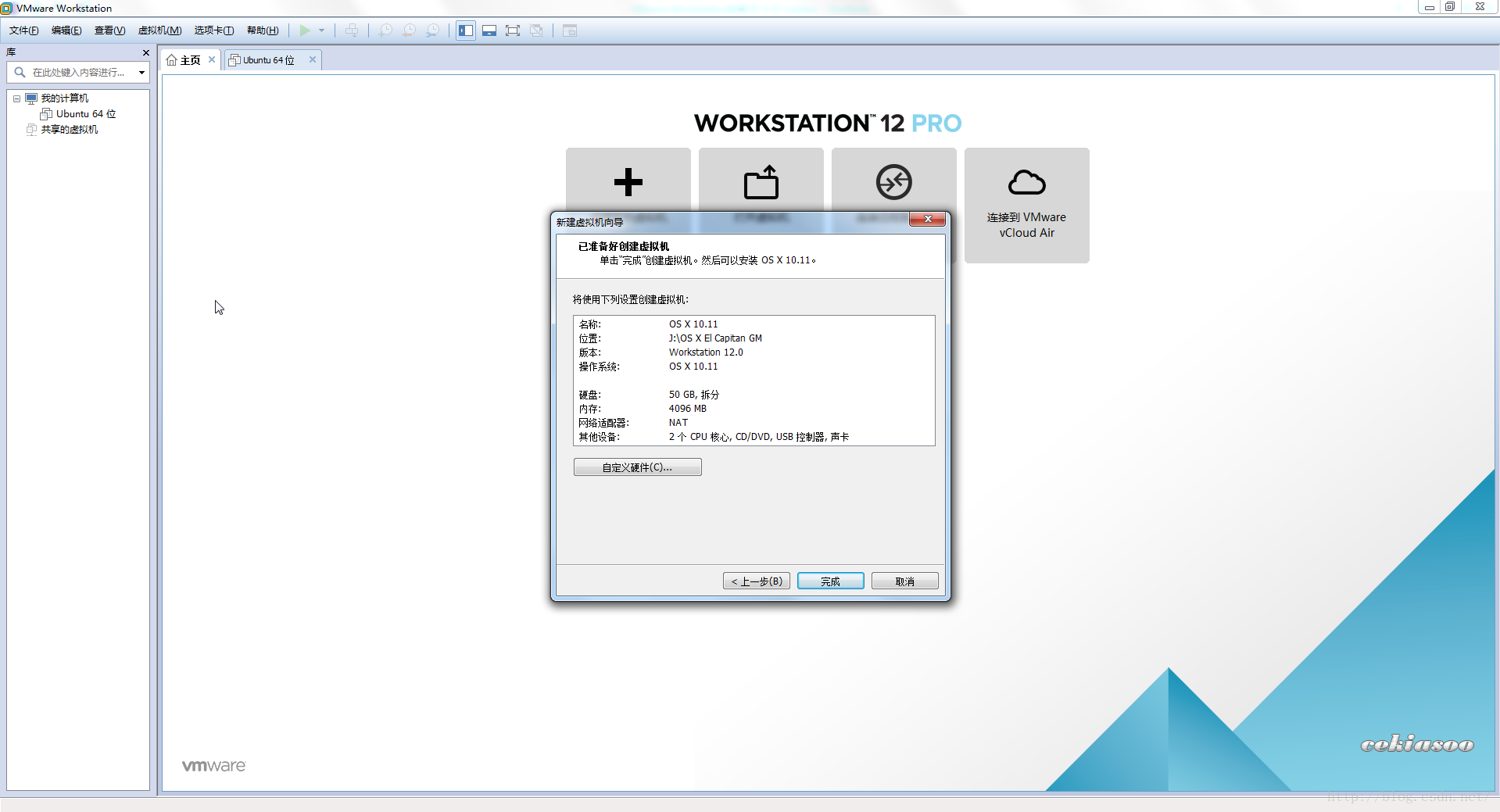Open the 帮助(H) menu
The height and width of the screenshot is (812, 1500).
[263, 30]
